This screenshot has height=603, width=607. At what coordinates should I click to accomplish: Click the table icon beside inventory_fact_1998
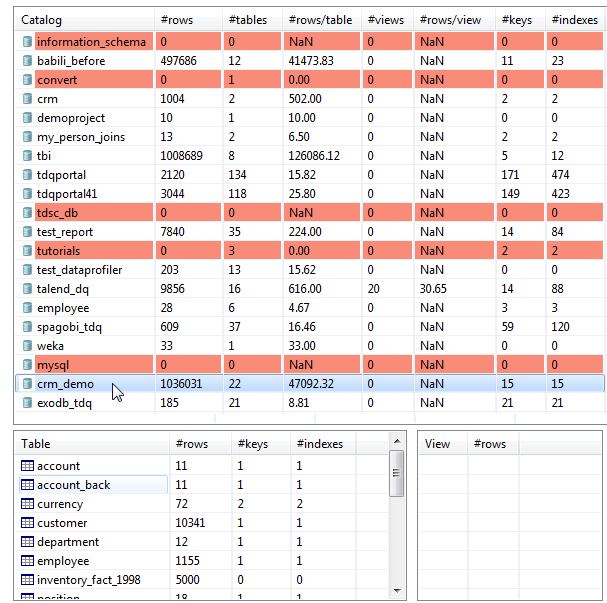point(27,580)
